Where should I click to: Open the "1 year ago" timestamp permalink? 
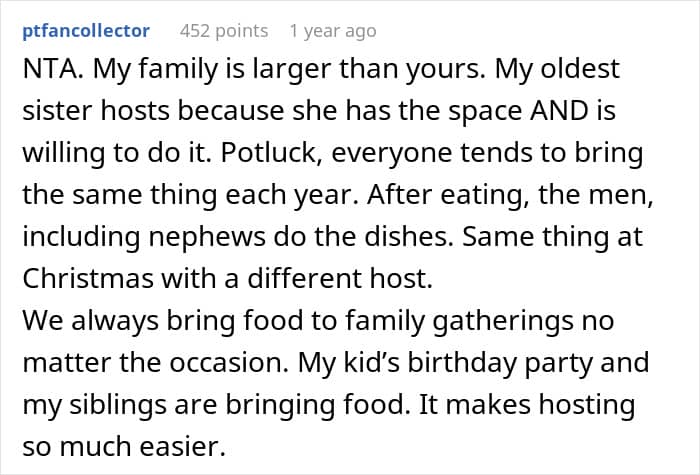point(332,31)
